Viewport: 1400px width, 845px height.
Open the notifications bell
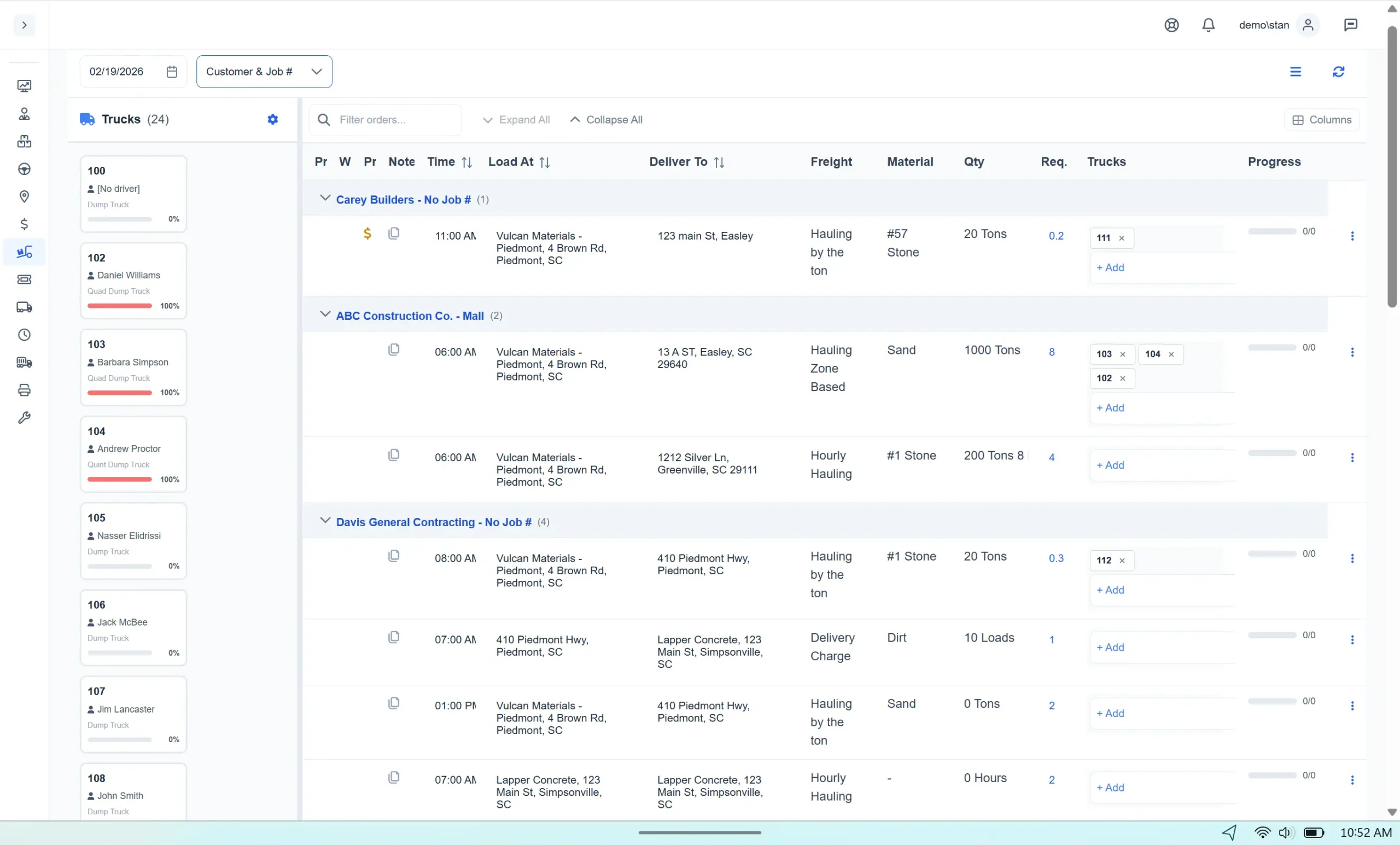pos(1208,25)
